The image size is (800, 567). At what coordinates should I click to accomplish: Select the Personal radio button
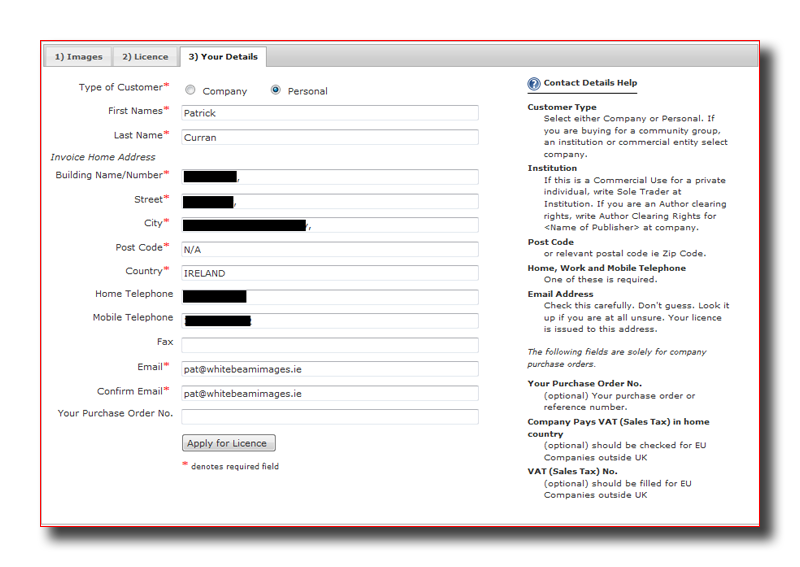pos(276,90)
